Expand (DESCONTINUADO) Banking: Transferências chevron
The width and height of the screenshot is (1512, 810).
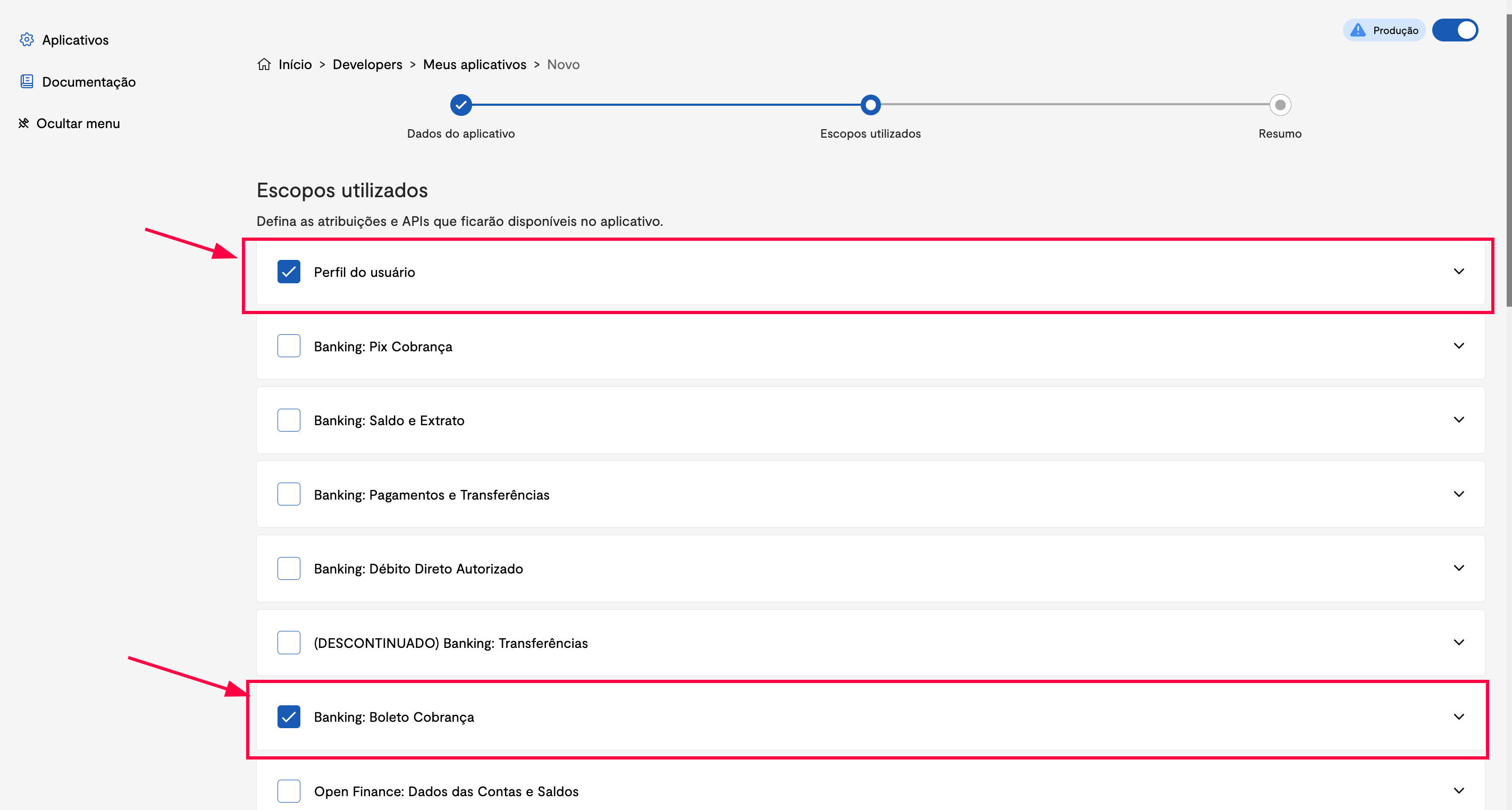[x=1459, y=642]
